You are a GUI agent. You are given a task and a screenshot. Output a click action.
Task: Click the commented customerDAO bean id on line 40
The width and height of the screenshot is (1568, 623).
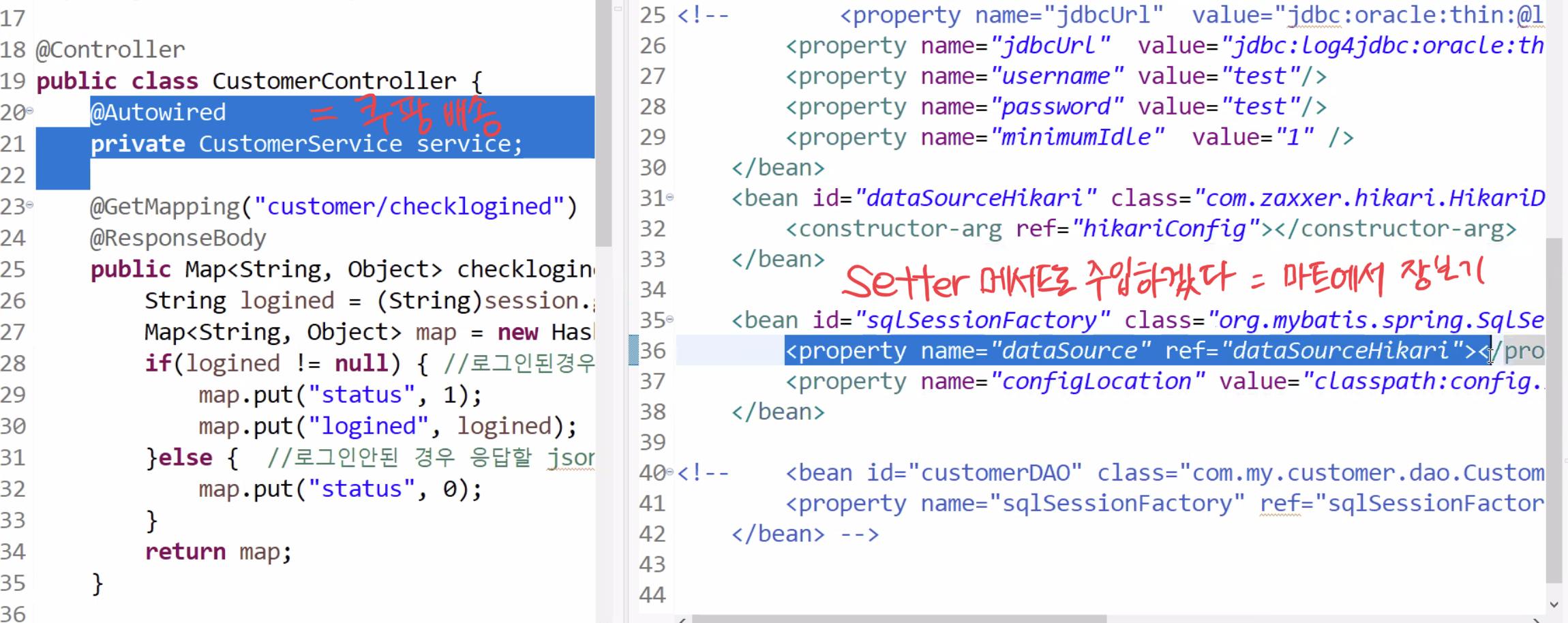[x=995, y=473]
